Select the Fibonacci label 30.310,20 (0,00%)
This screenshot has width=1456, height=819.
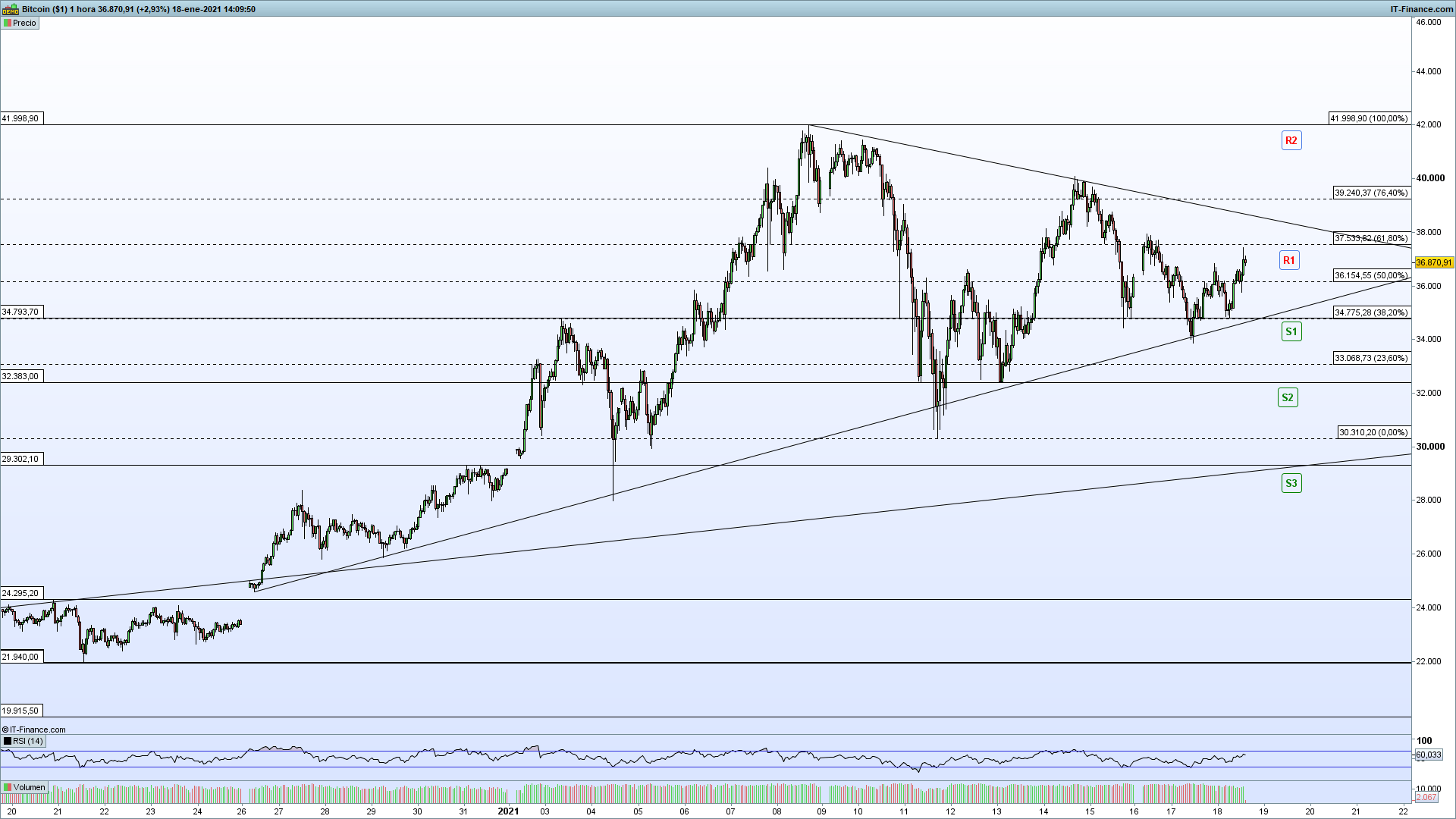1373,432
